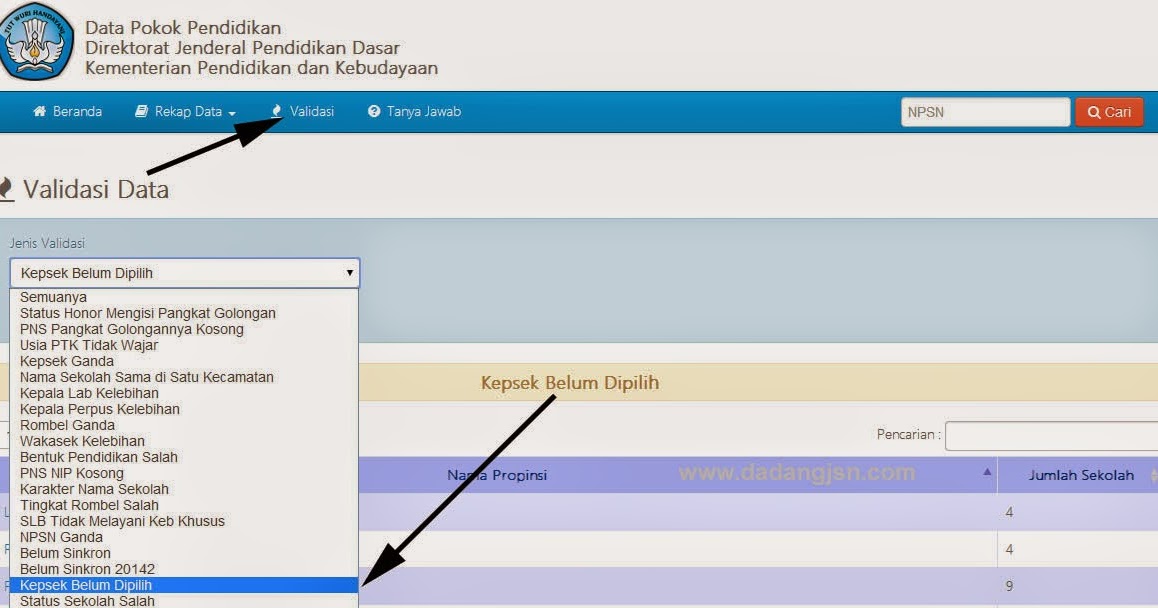Click the dropdown arrow on Jenis Validasi

[349, 272]
